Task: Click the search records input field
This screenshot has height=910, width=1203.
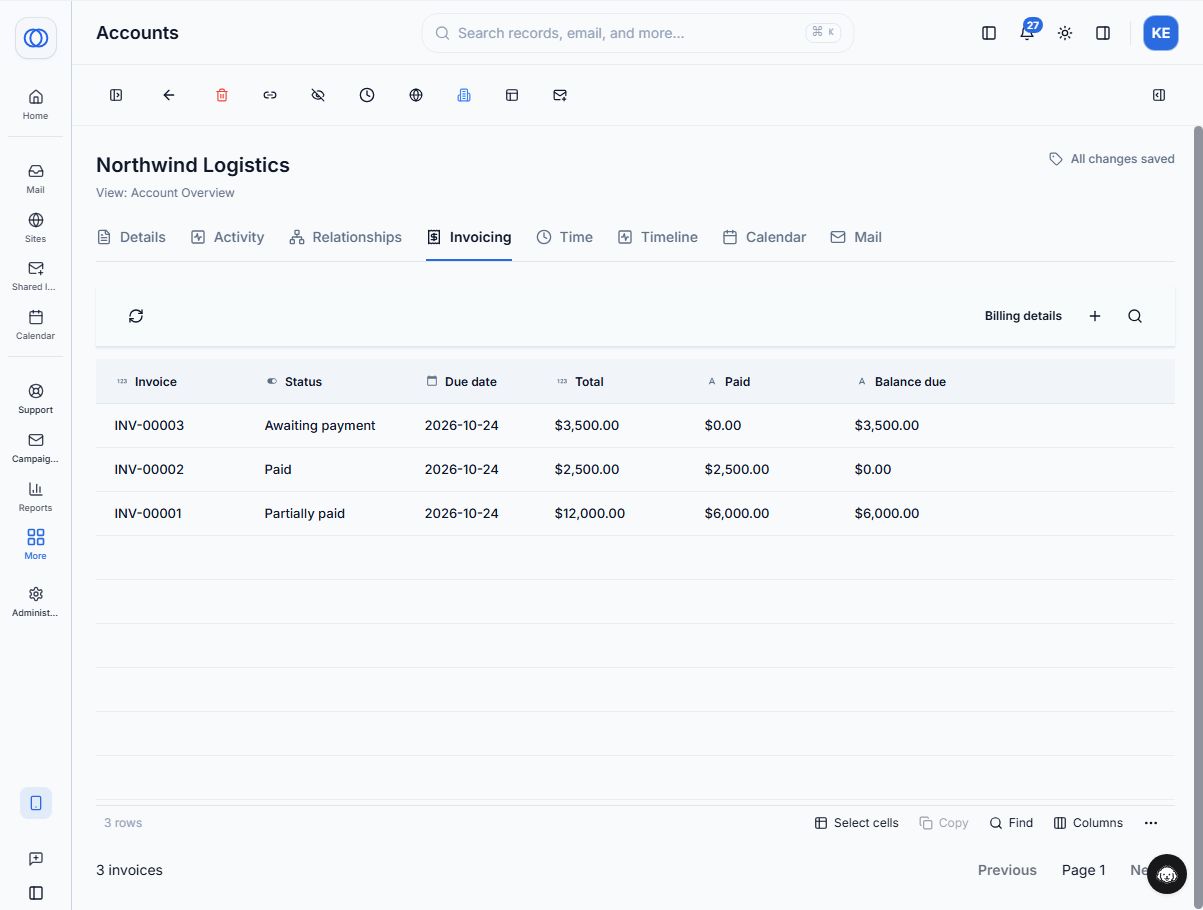Action: tap(637, 33)
